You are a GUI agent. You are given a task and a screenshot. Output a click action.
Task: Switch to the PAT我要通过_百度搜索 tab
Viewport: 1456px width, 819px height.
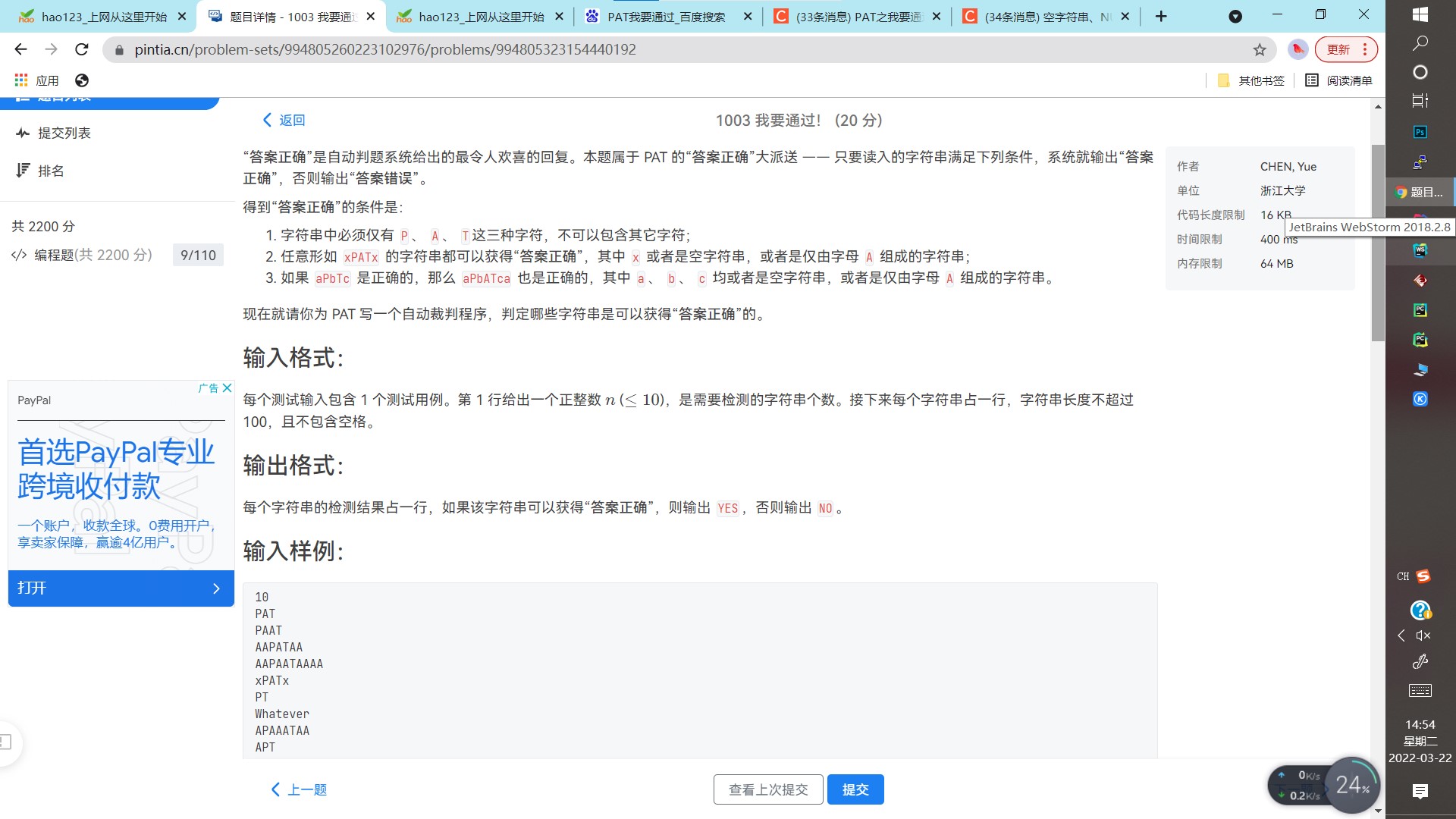click(x=662, y=15)
